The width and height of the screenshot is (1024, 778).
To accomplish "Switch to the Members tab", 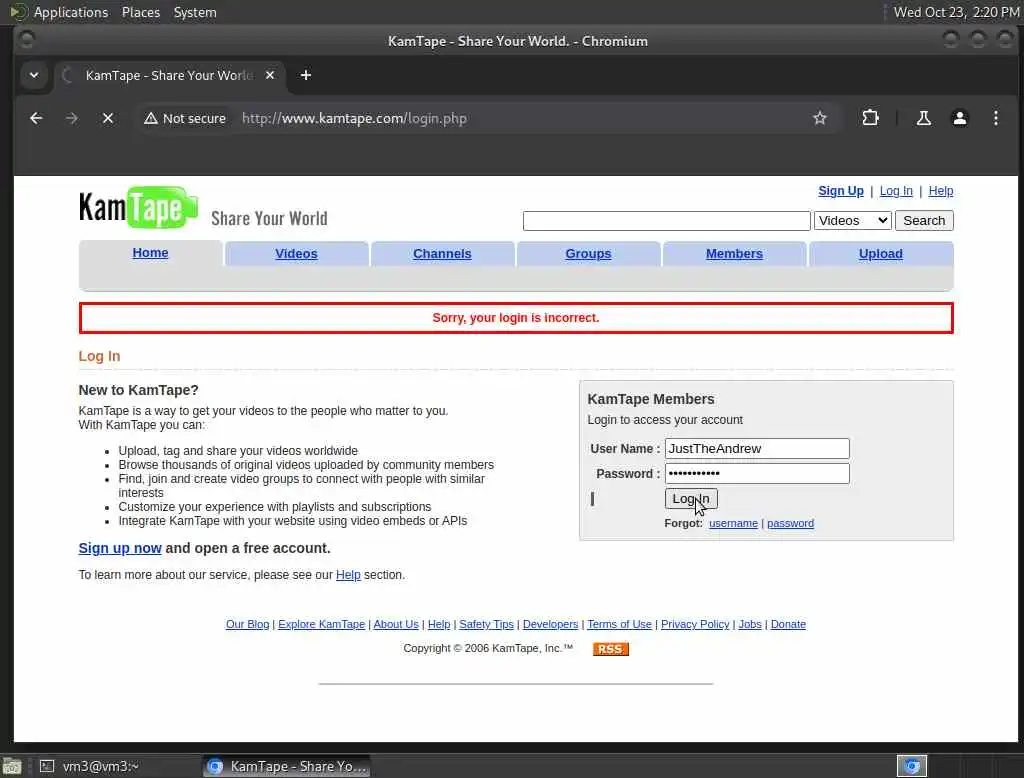I will pos(734,253).
